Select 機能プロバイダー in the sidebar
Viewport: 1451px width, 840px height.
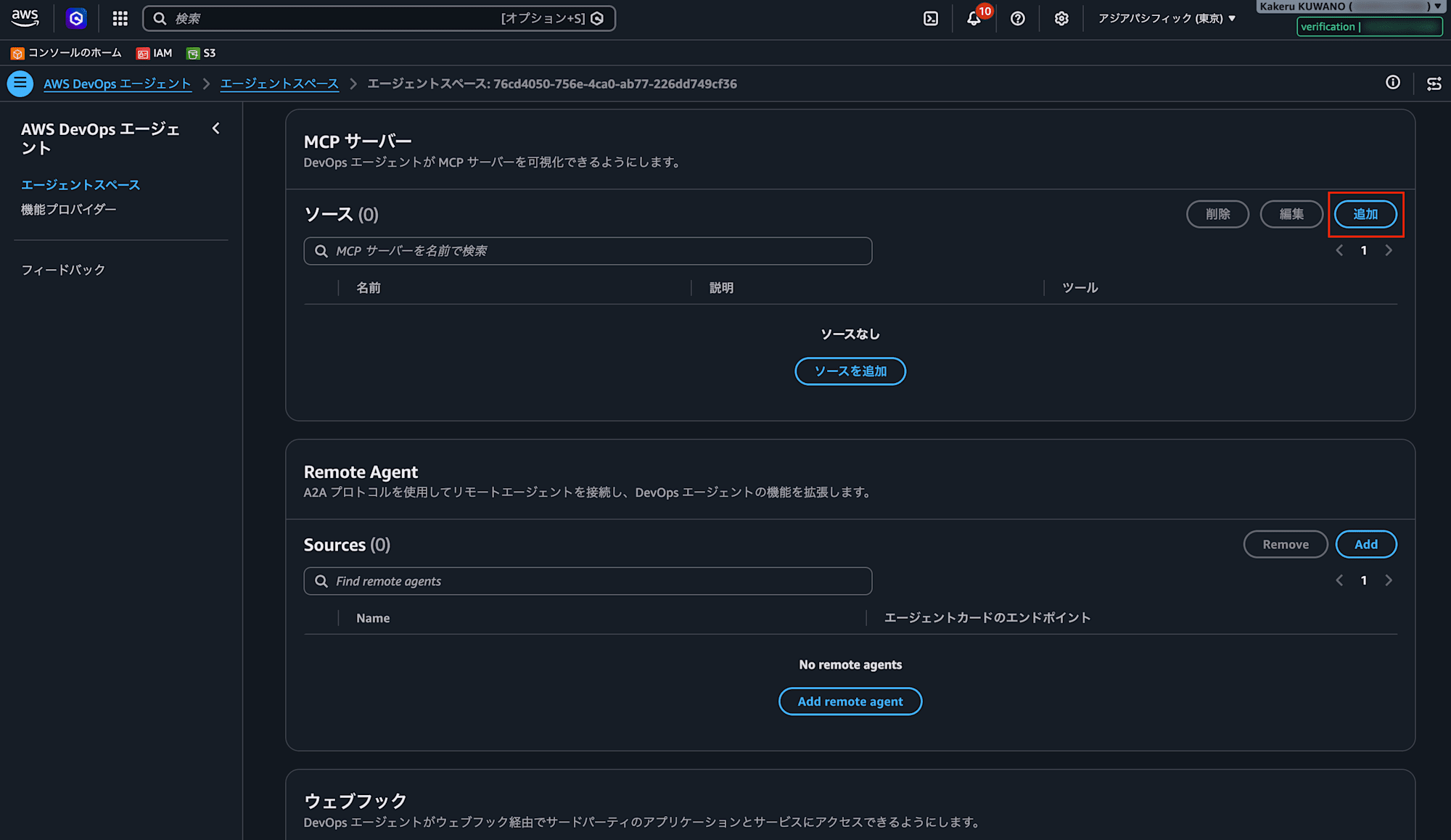(69, 209)
